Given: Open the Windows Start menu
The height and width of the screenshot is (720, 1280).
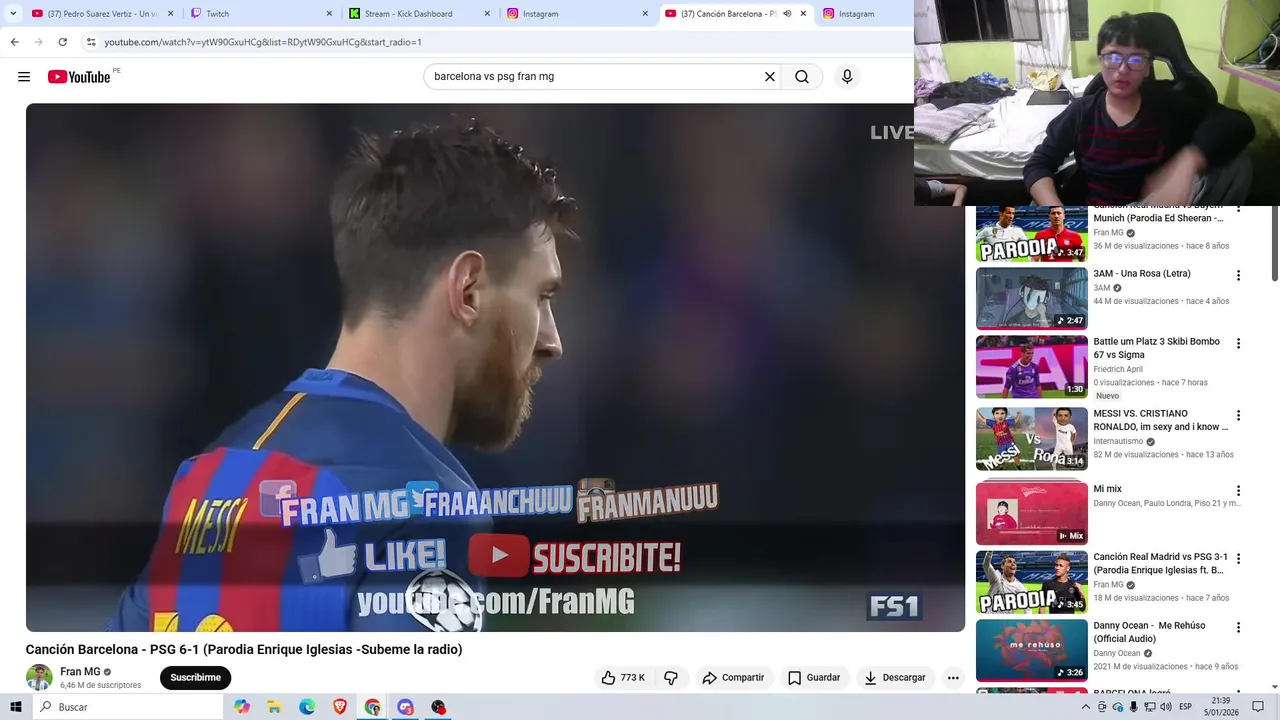Looking at the screenshot, I should tap(16, 707).
